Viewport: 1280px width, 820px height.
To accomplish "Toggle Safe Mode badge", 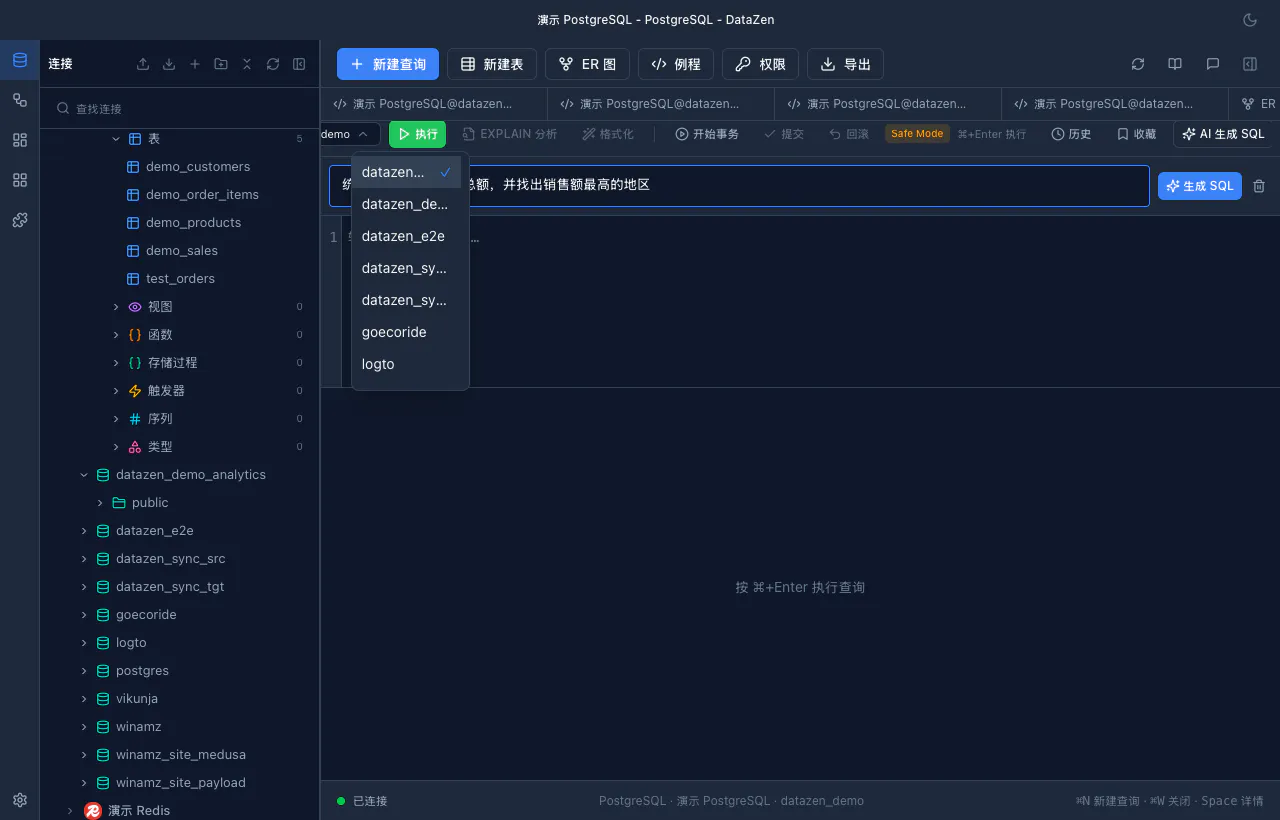I will (917, 134).
